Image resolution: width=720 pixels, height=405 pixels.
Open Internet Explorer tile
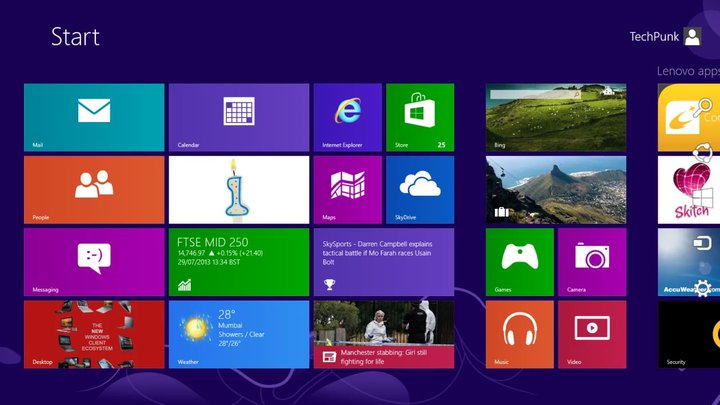(x=348, y=118)
